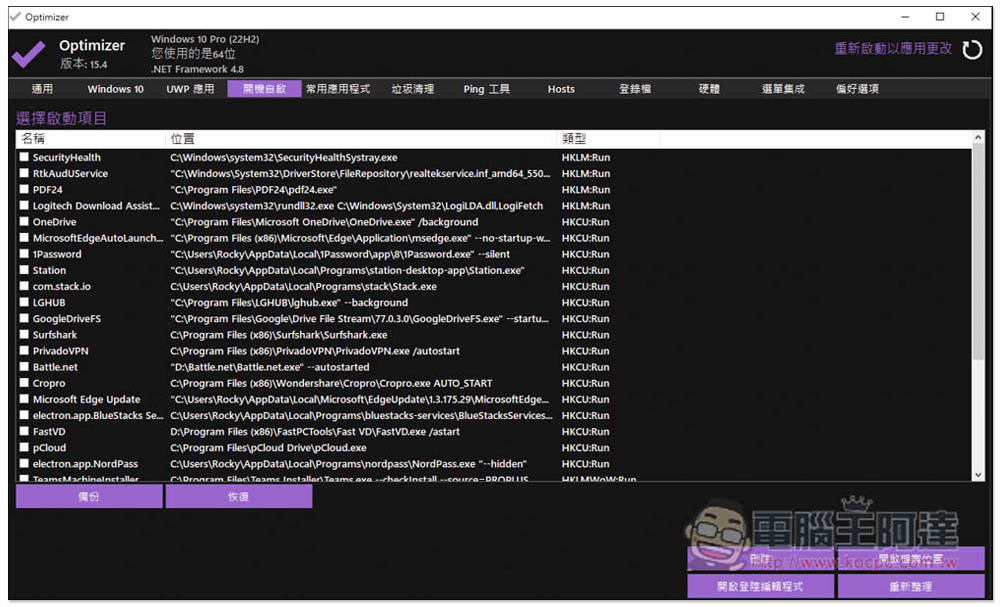1000x607 pixels.
Task: Check the SecurityHealth entry box
Action: [x=24, y=157]
